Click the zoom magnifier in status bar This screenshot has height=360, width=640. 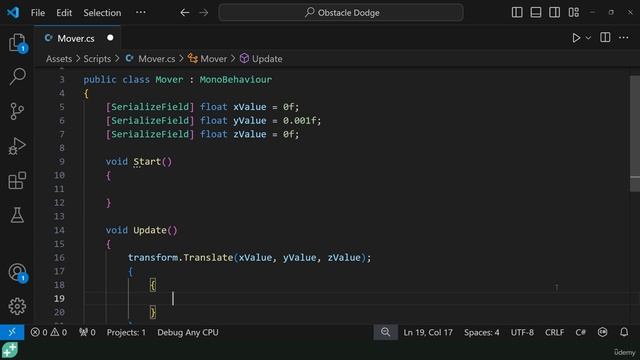tap(385, 332)
